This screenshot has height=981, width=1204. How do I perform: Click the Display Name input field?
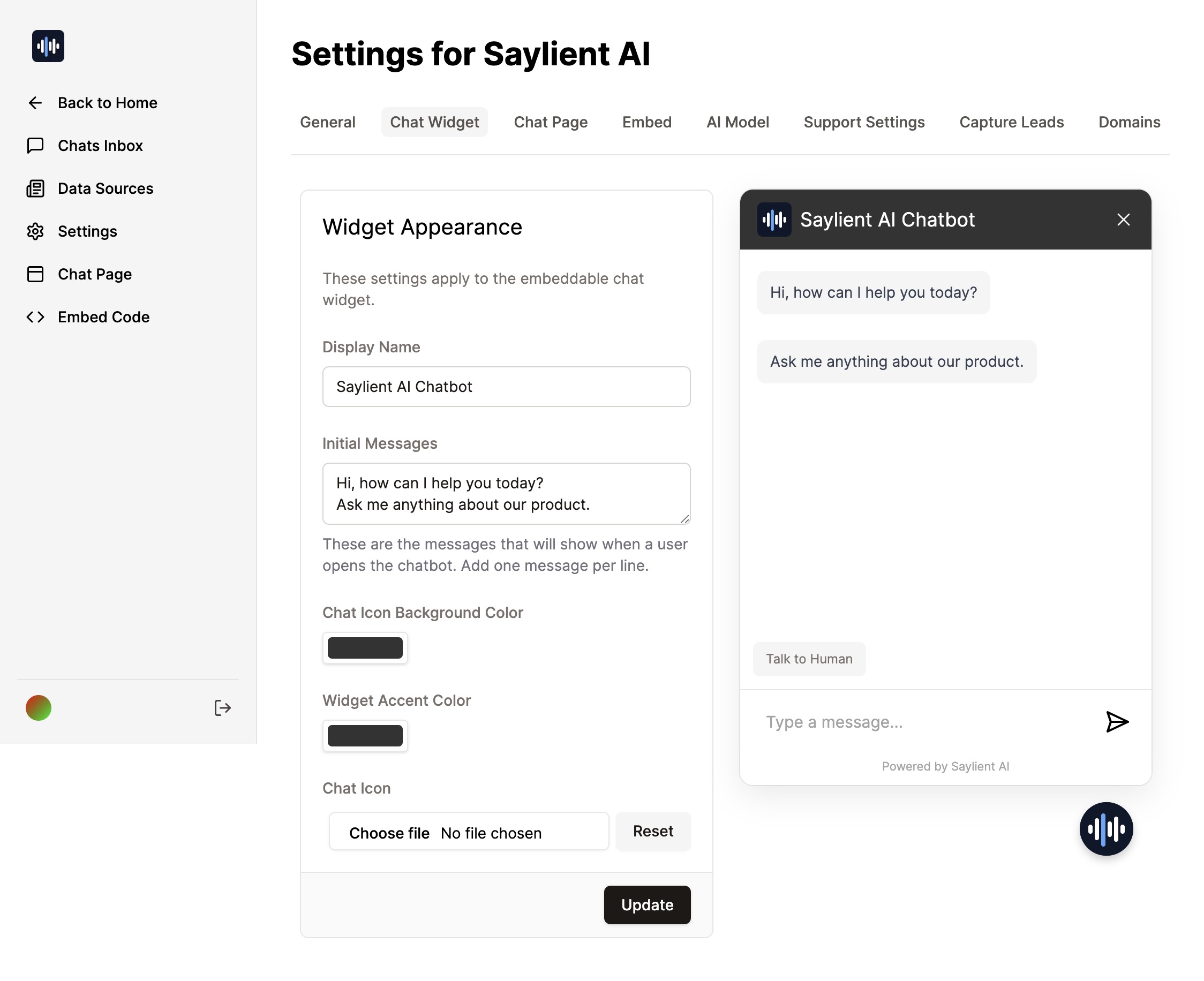507,387
